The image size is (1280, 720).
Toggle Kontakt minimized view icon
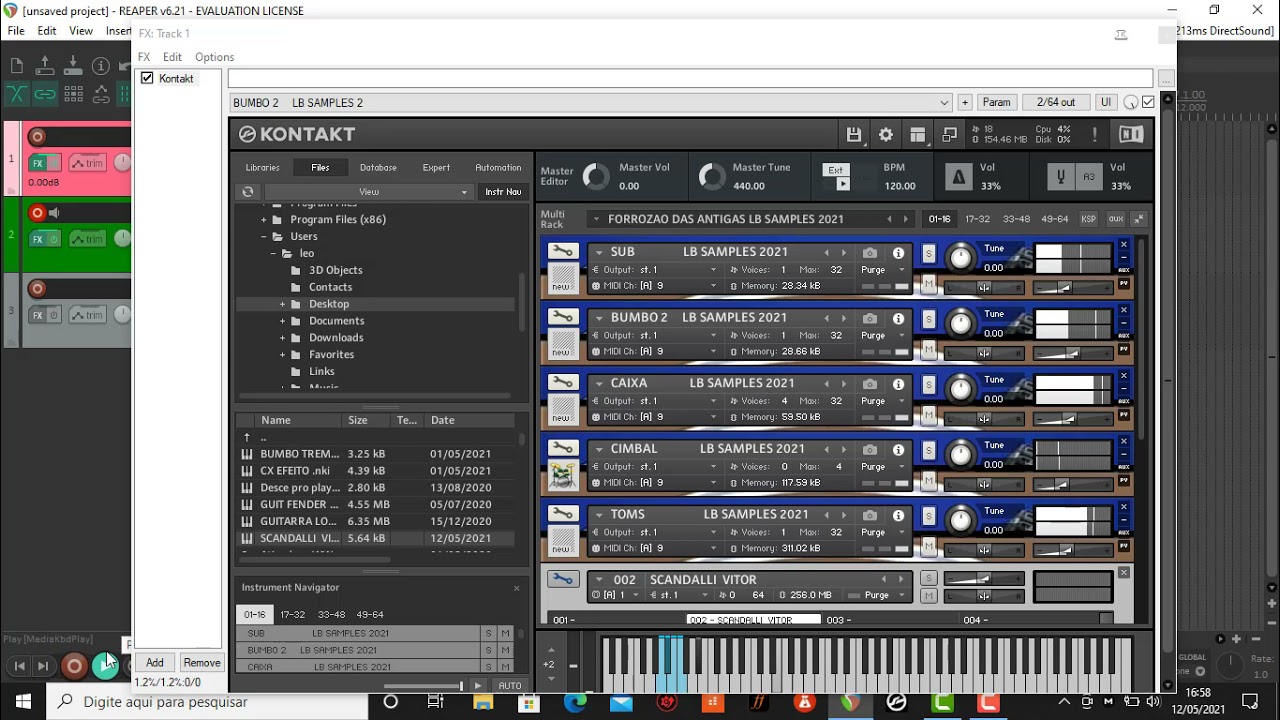click(949, 133)
